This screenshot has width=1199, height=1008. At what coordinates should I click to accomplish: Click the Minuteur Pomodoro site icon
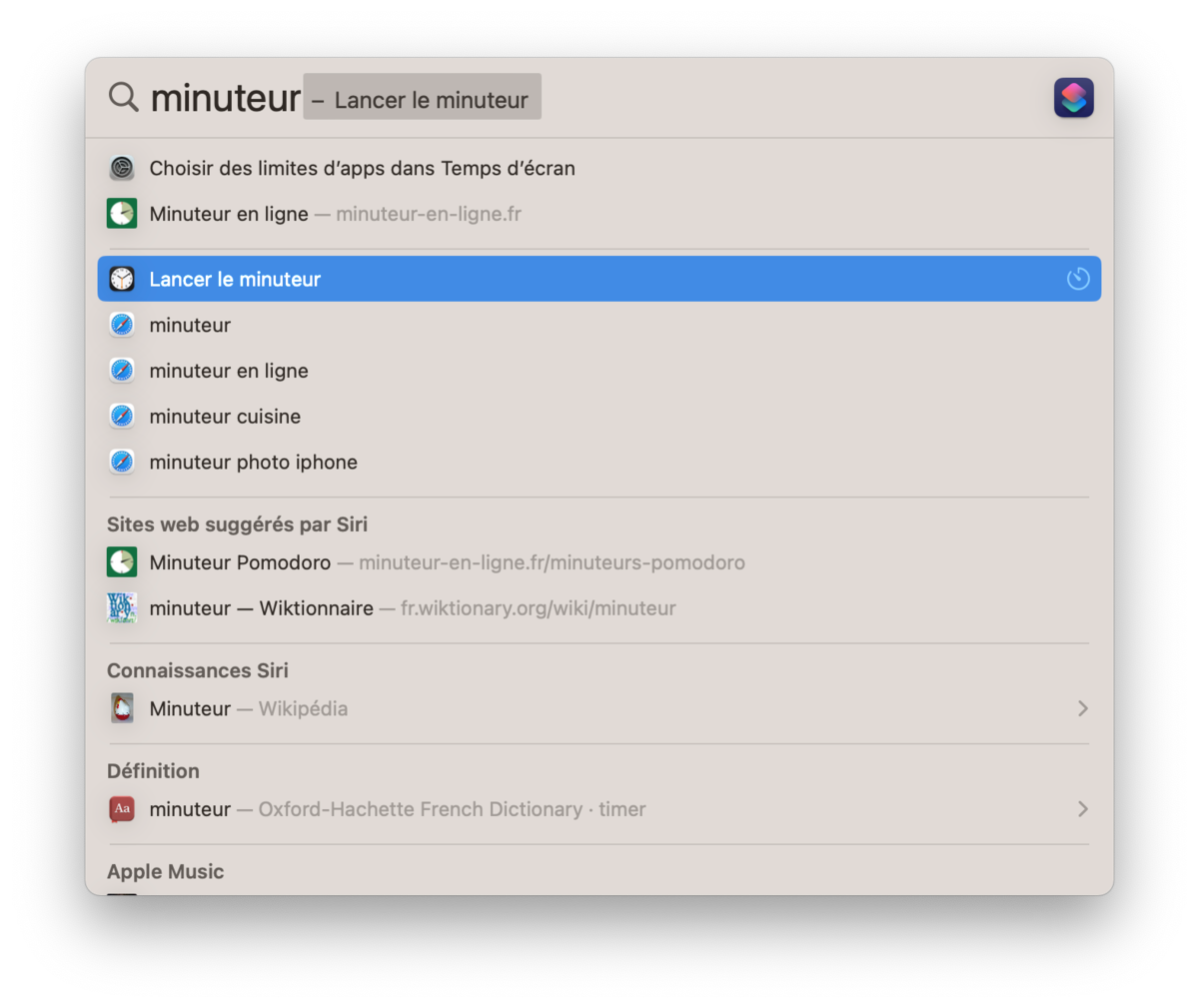(x=122, y=562)
